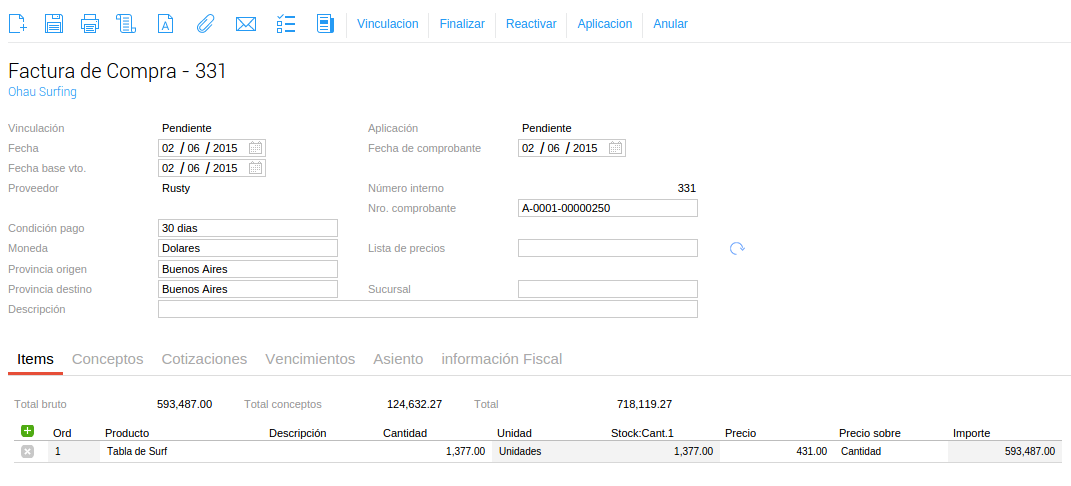Click the Finalizar button
This screenshot has height=486, width=1071.
coord(462,24)
